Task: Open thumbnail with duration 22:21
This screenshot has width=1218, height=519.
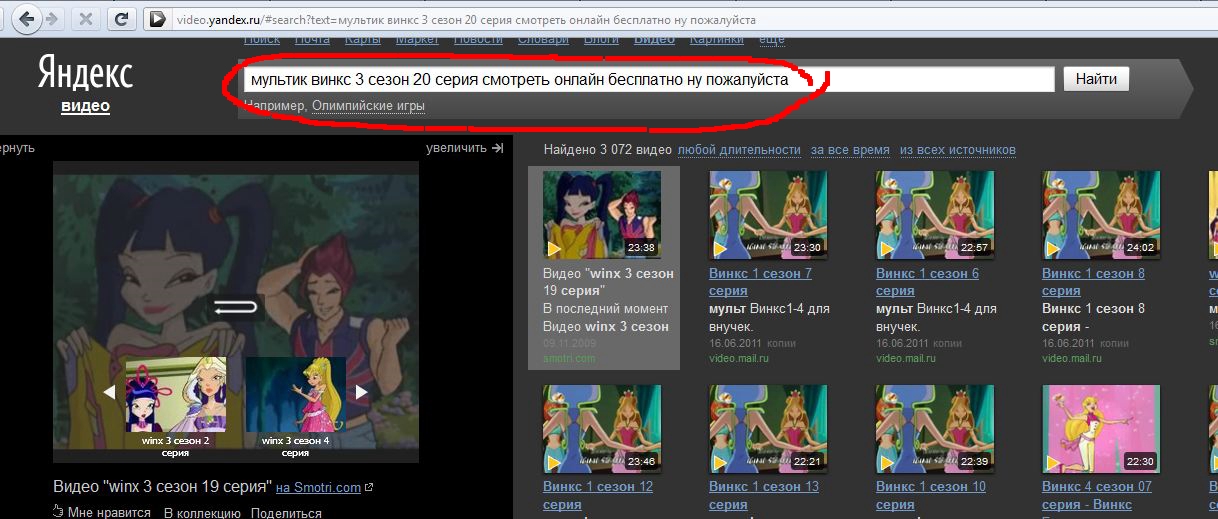Action: (x=768, y=428)
